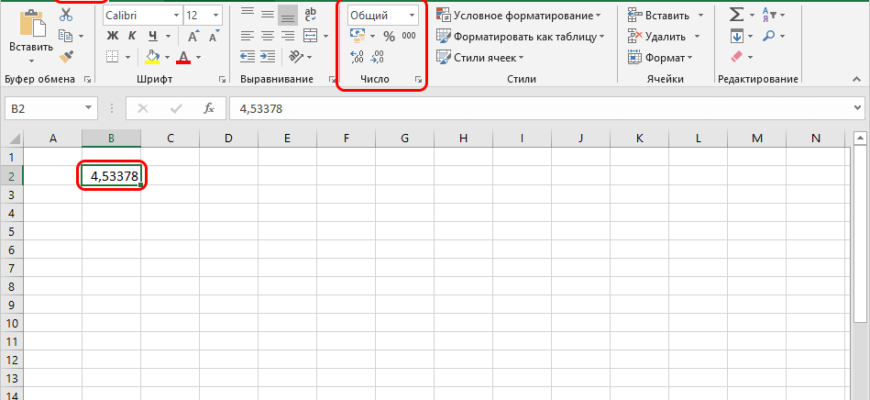This screenshot has width=870, height=400.
Task: Collapse the ribbon with chevron arrow
Action: click(857, 80)
